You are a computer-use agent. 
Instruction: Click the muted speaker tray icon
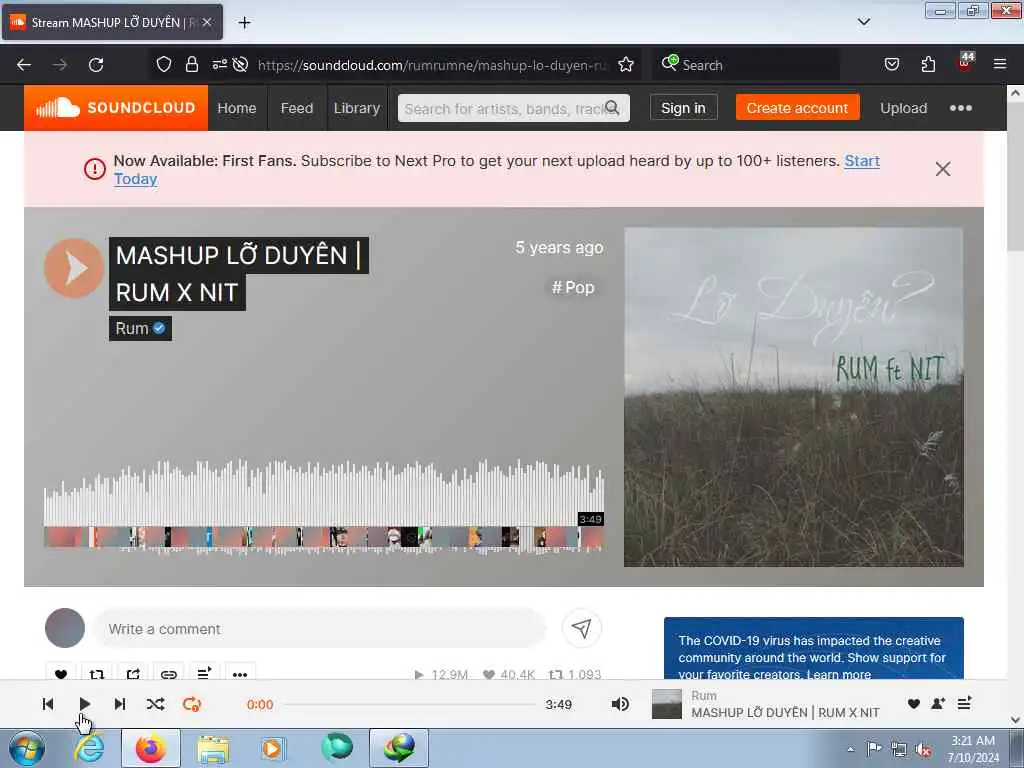[923, 750]
